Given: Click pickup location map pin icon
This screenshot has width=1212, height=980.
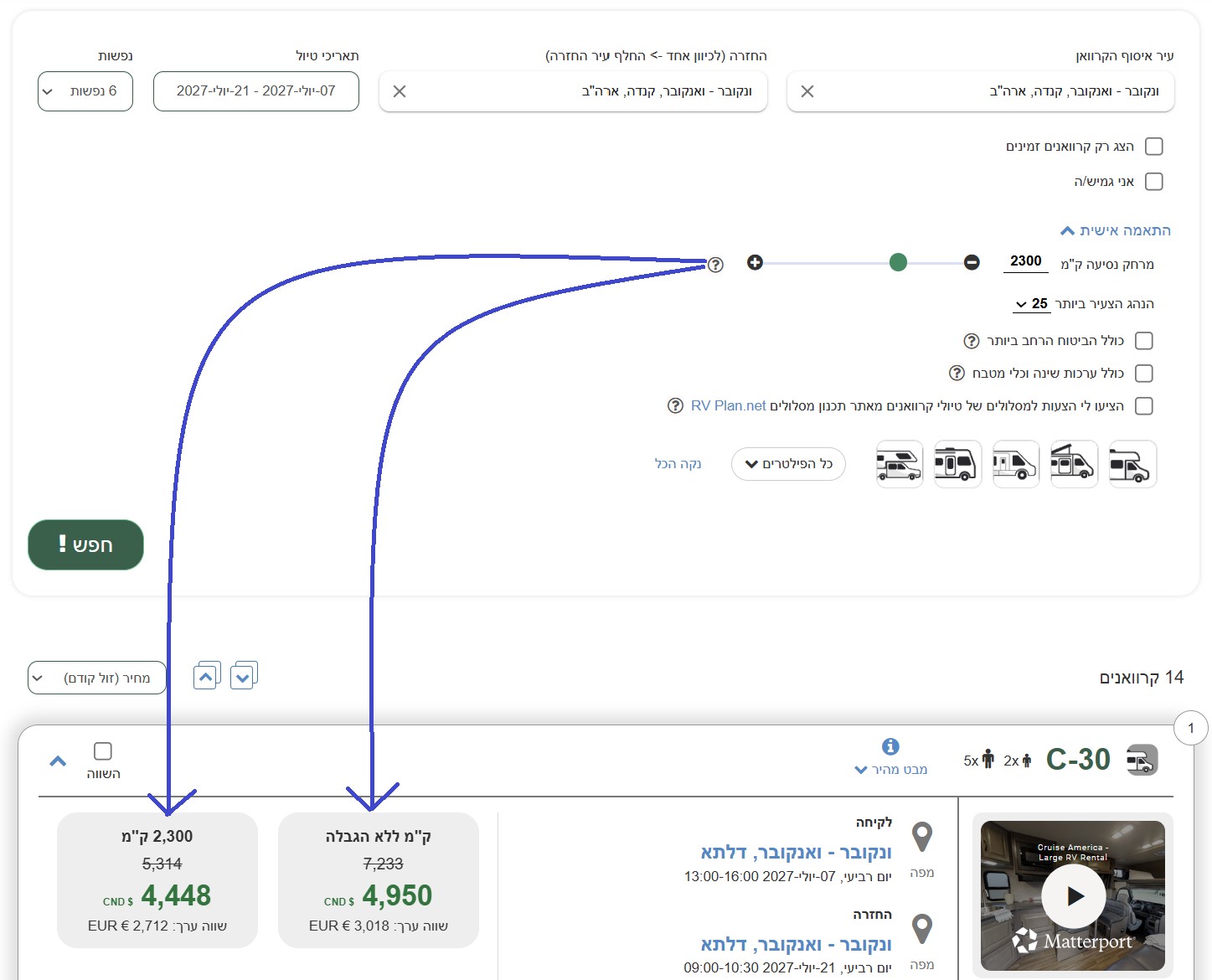Looking at the screenshot, I should pyautogui.click(x=922, y=837).
